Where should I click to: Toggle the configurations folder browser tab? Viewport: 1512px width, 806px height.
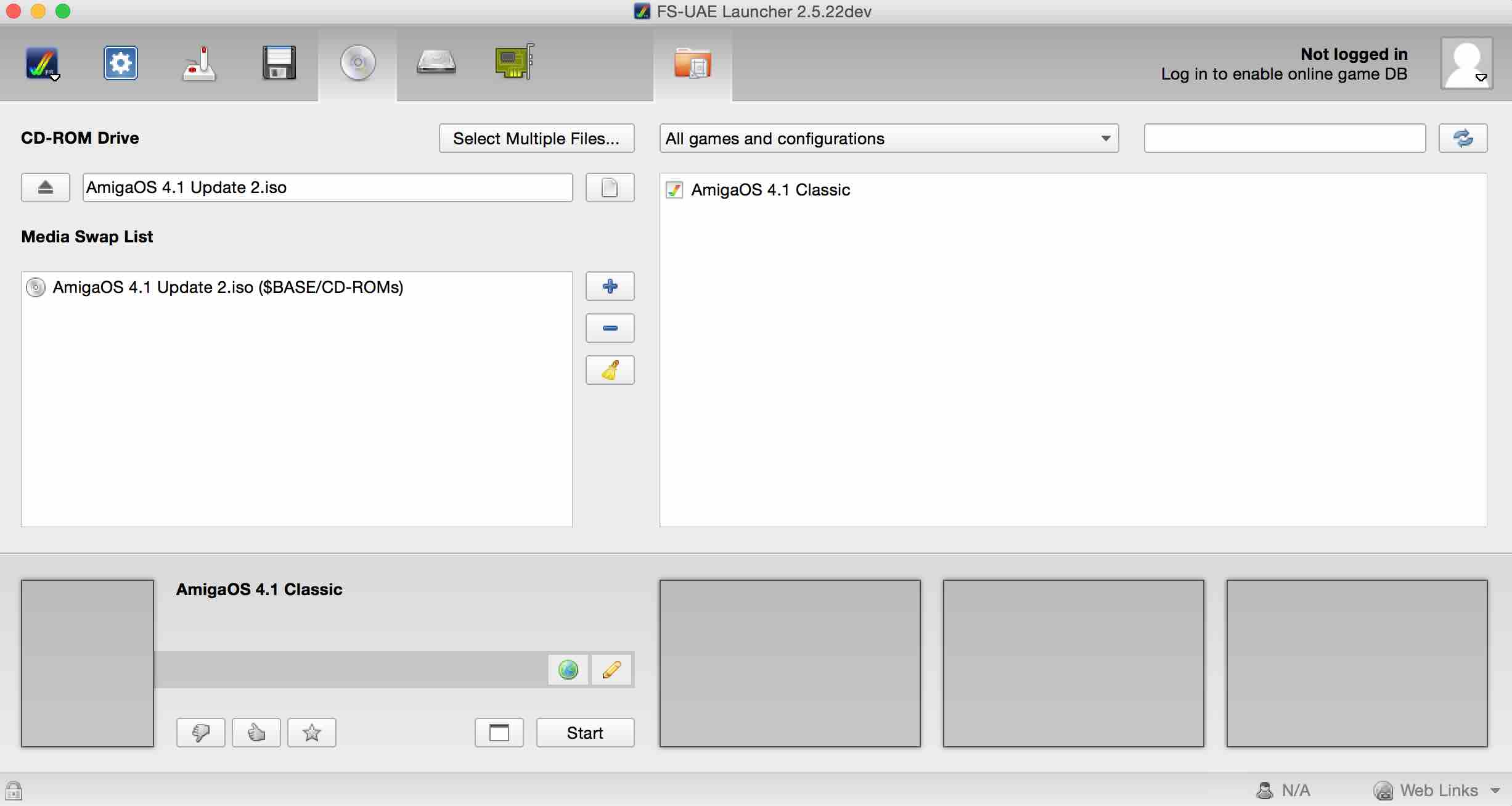tap(693, 64)
